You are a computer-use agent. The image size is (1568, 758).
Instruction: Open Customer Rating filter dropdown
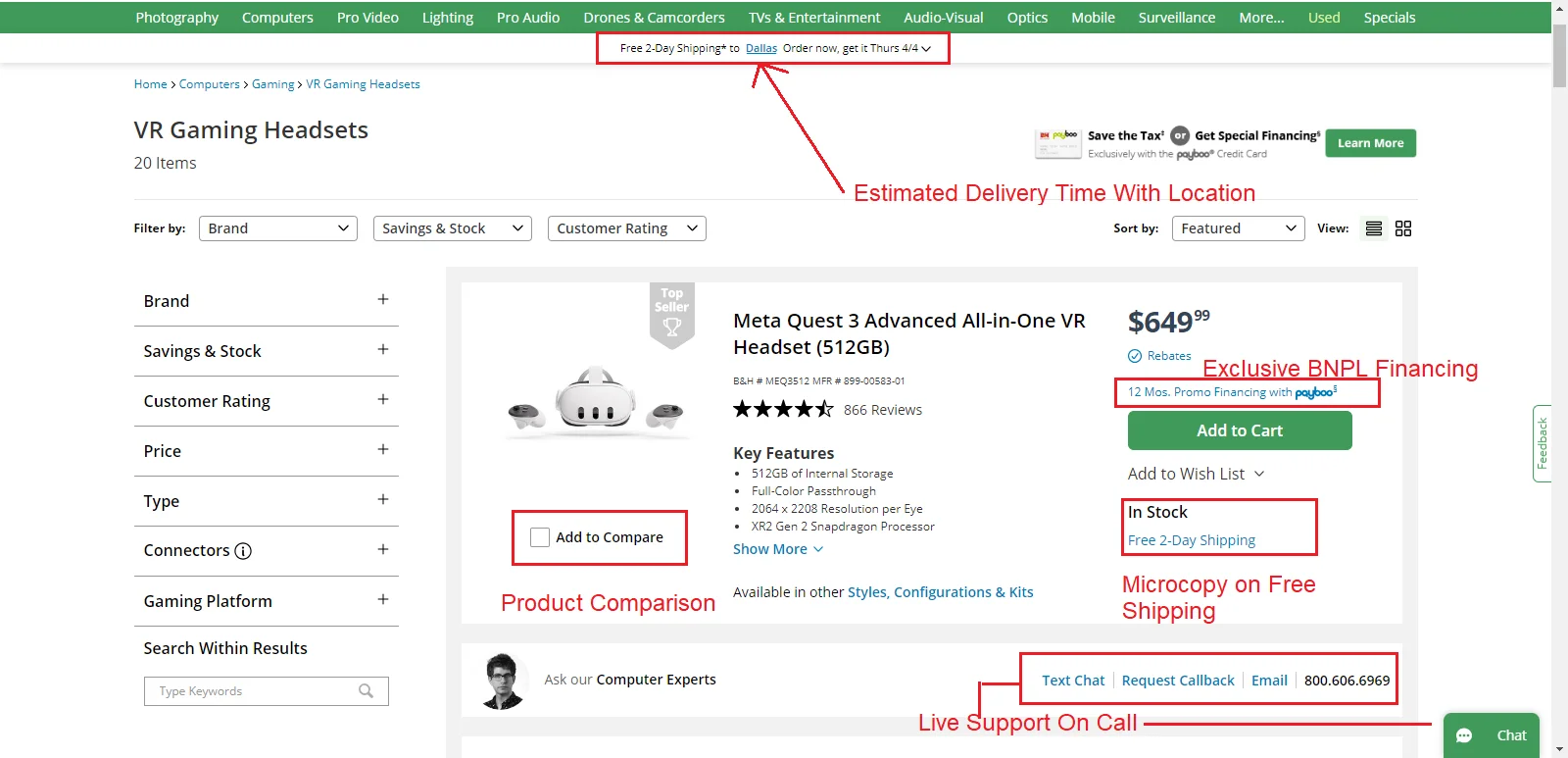point(627,228)
